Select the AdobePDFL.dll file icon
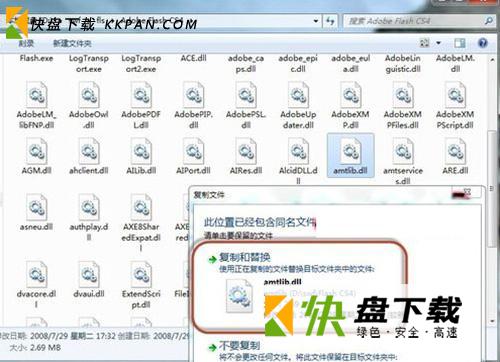The width and height of the screenshot is (500, 362). (141, 95)
